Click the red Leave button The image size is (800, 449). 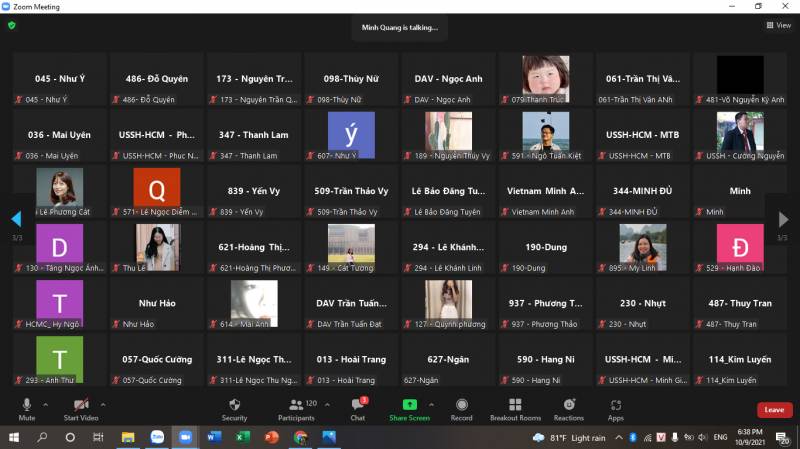(774, 410)
